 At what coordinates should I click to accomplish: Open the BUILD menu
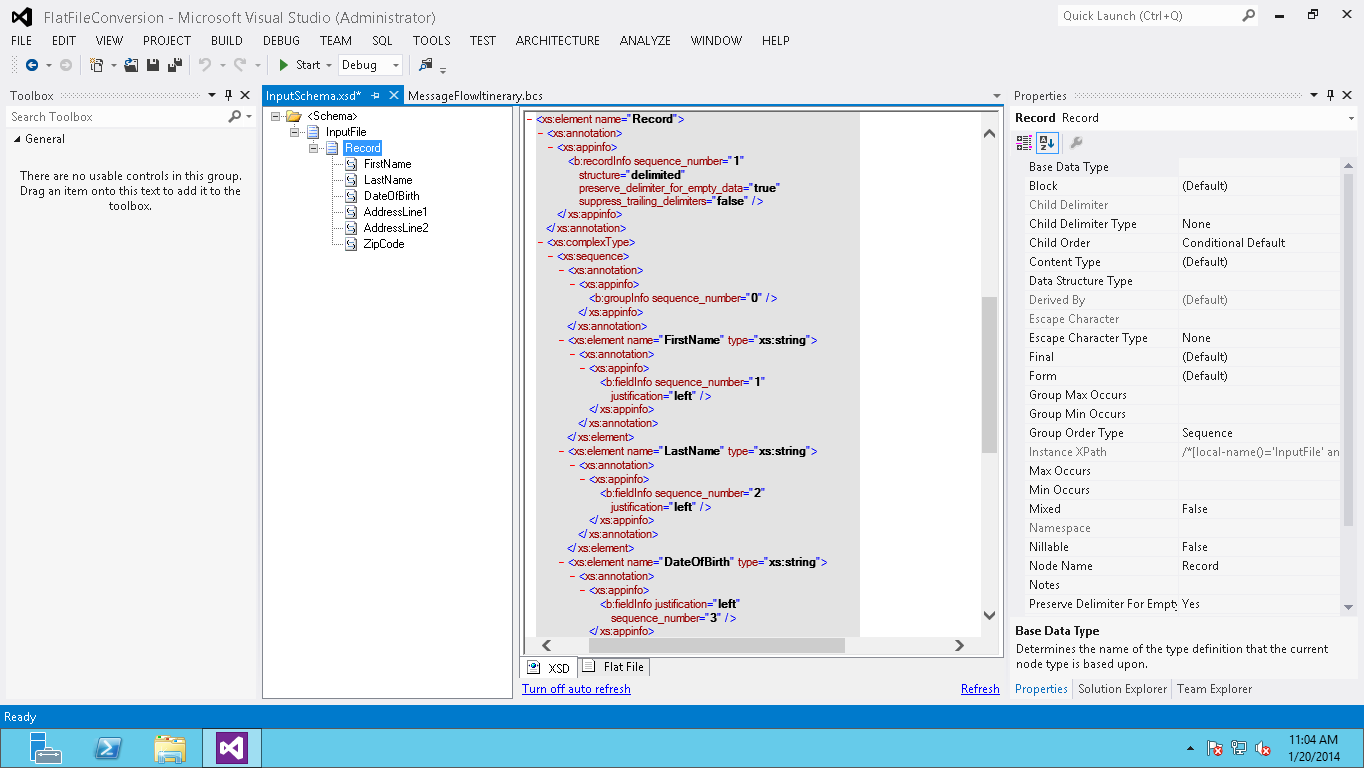pyautogui.click(x=227, y=41)
